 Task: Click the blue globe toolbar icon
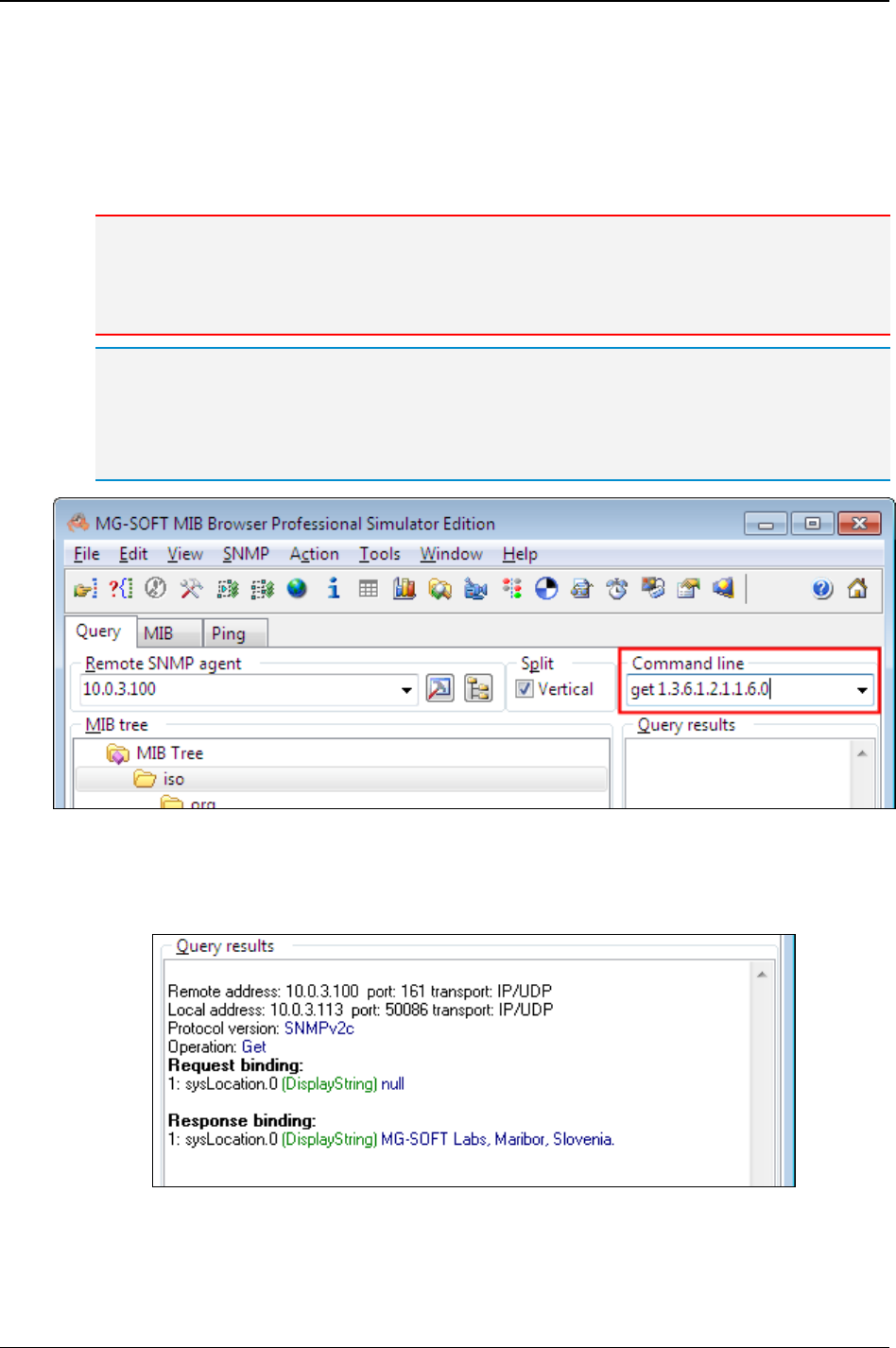297,589
